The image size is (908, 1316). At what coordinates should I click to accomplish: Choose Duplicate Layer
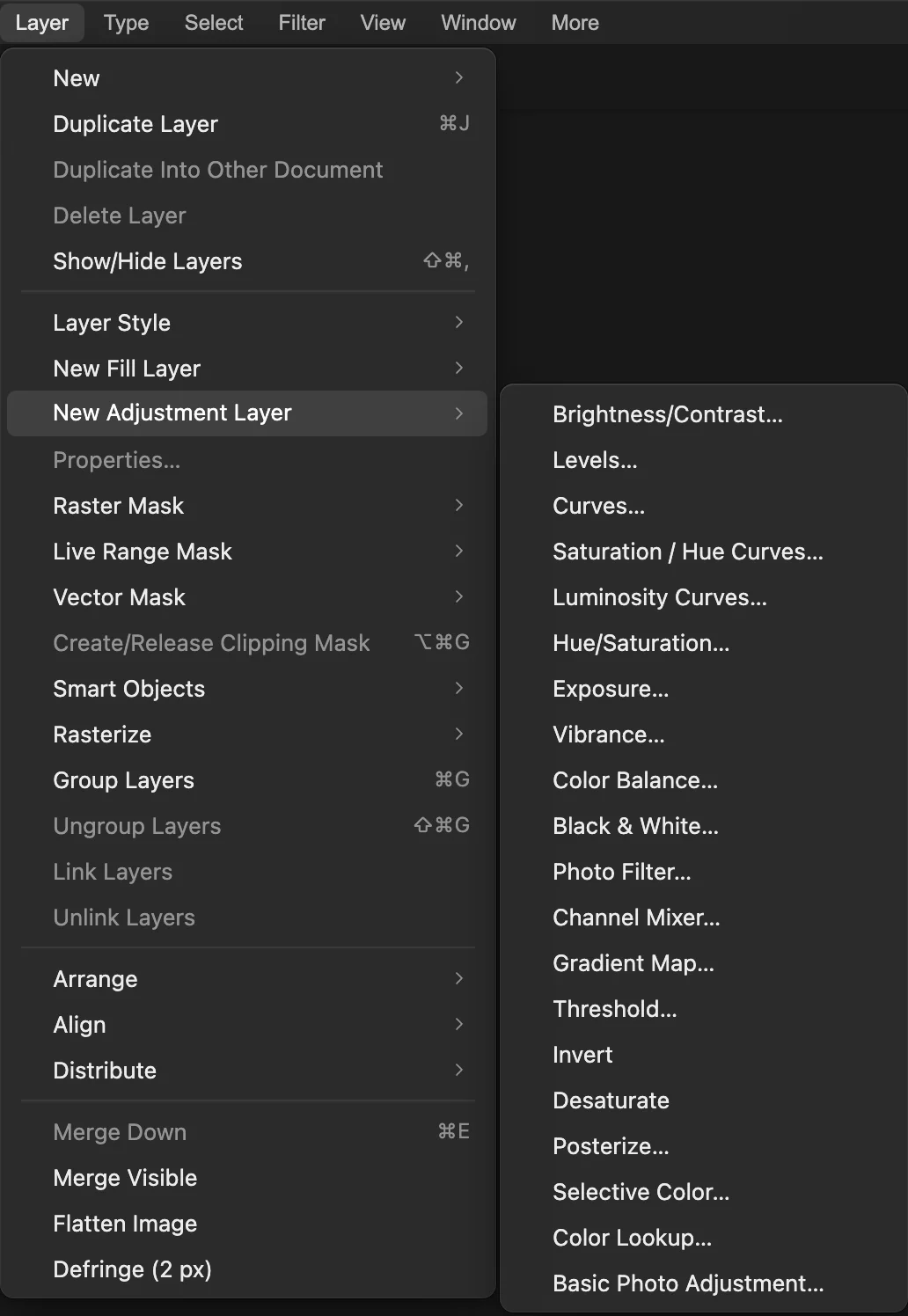pos(247,124)
